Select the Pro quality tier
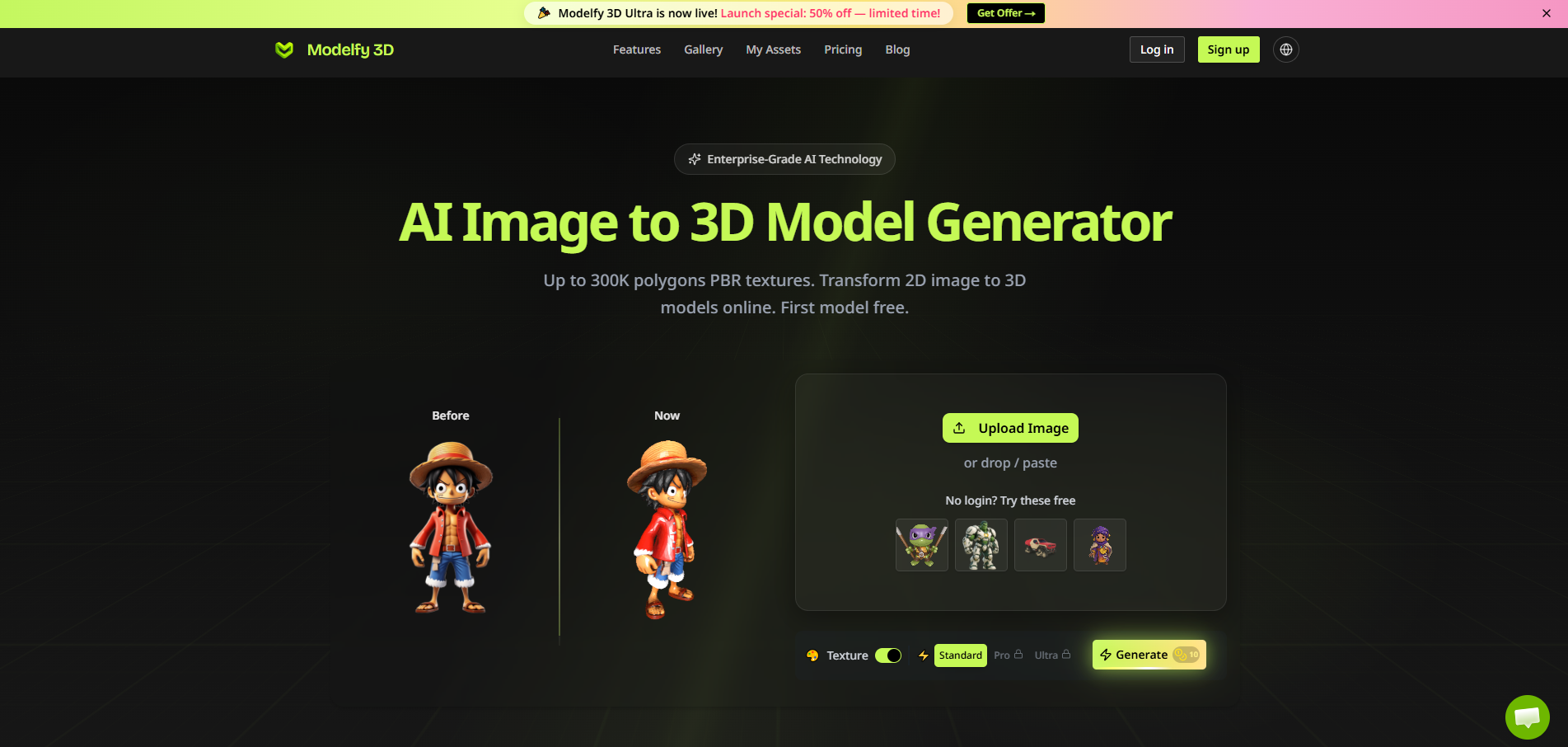This screenshot has height=747, width=1568. [1004, 654]
